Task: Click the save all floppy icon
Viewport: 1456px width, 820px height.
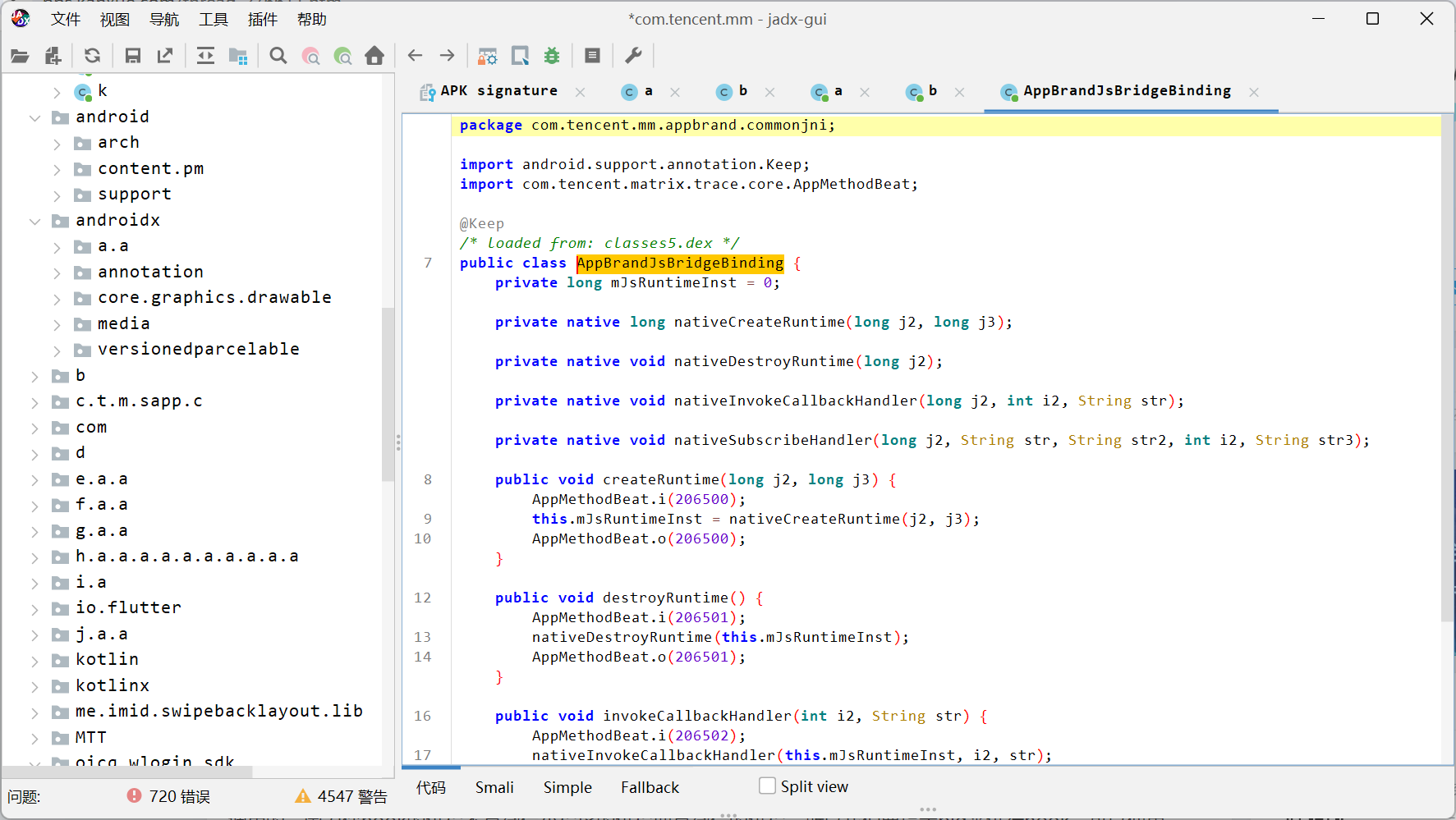Action: click(133, 56)
